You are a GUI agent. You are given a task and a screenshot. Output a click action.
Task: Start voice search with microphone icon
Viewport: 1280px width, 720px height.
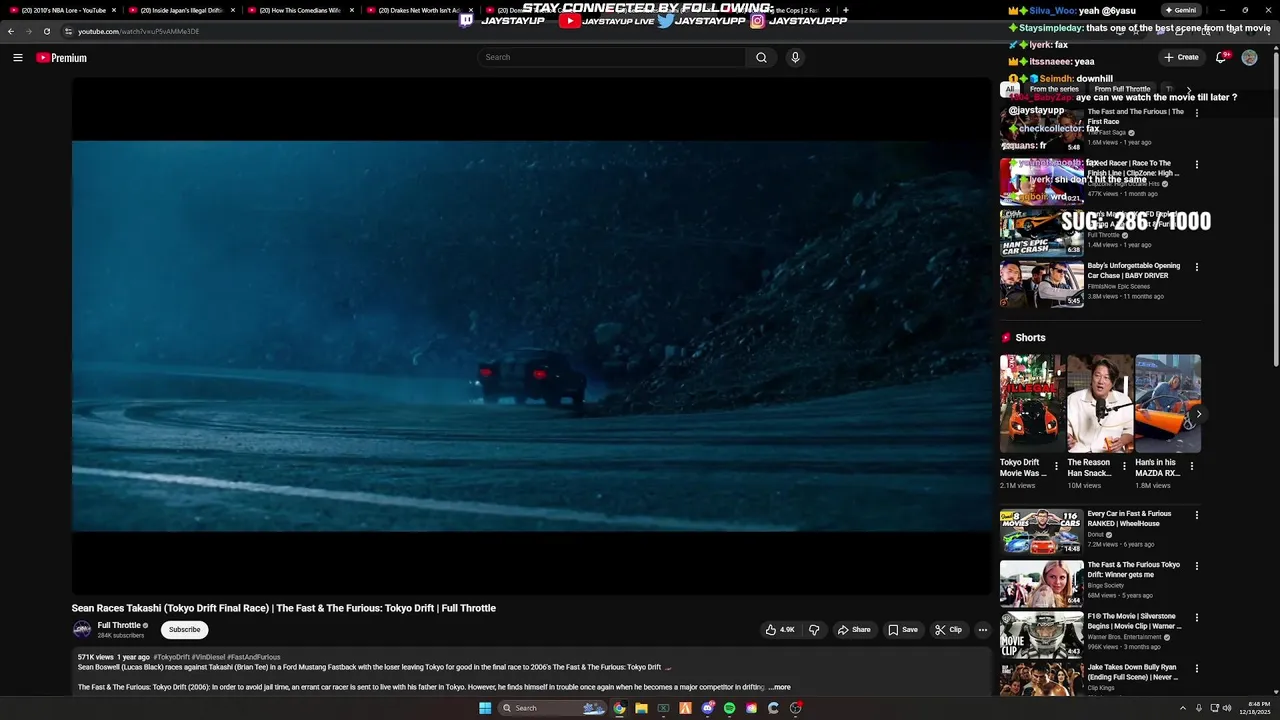coord(795,57)
